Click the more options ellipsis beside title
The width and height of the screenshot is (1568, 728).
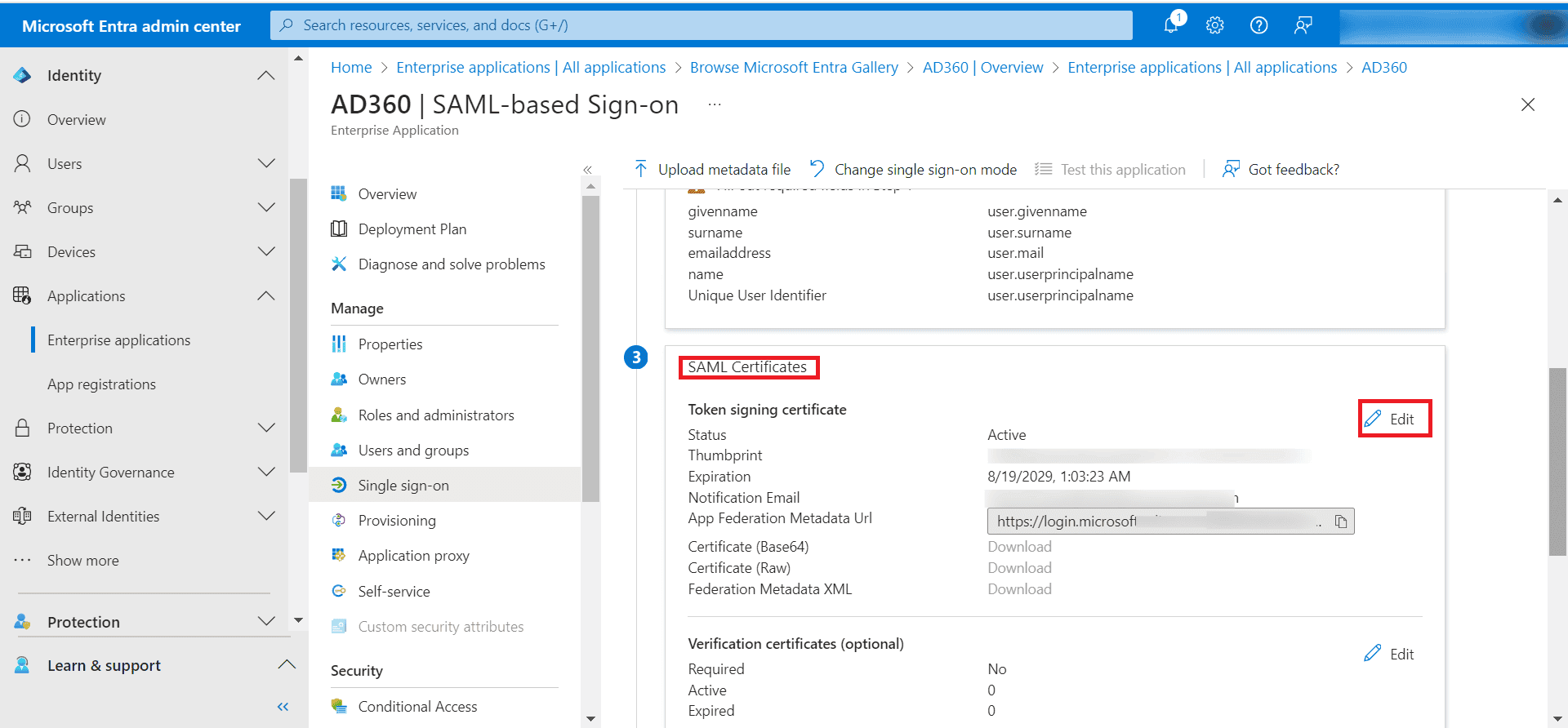[715, 104]
